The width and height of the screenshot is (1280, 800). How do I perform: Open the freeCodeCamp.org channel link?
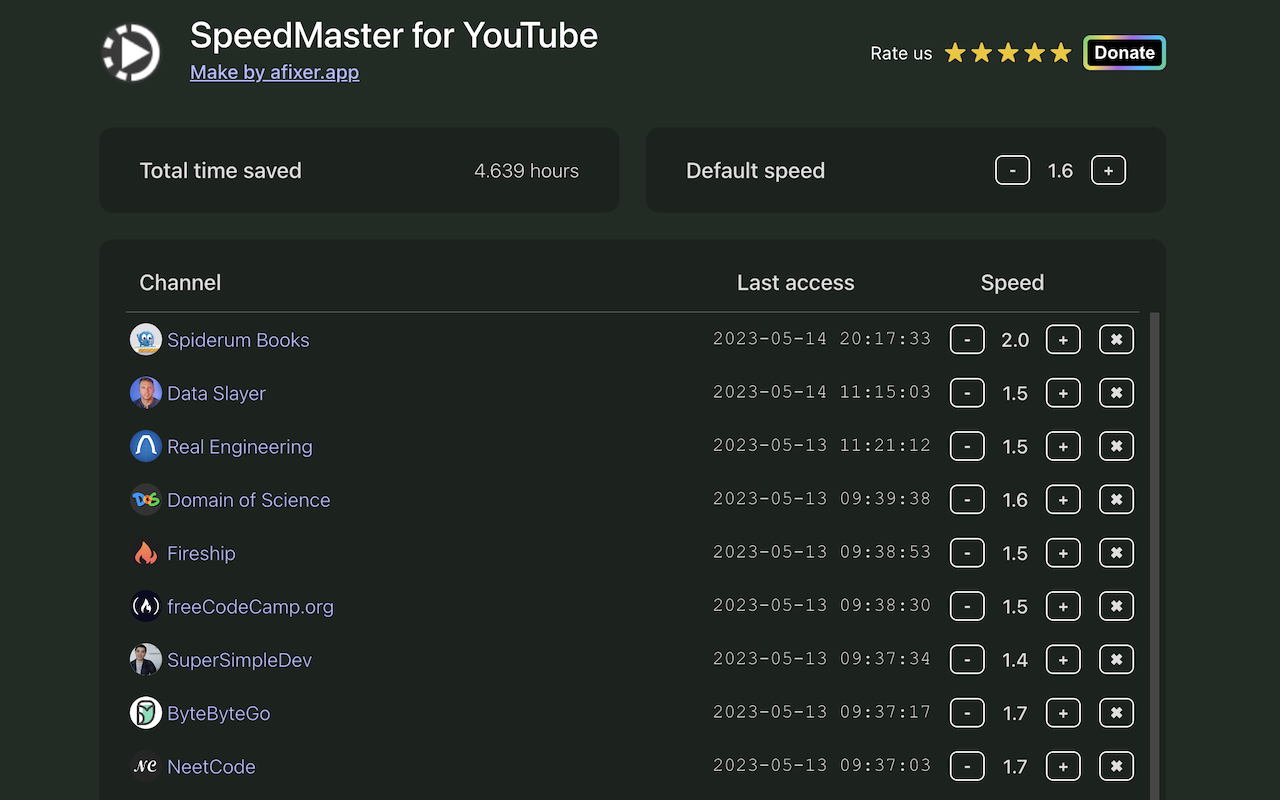tap(250, 607)
